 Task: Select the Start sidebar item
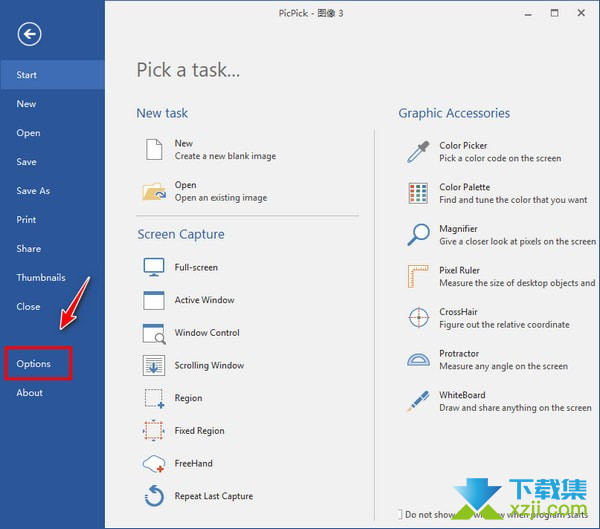(x=52, y=75)
